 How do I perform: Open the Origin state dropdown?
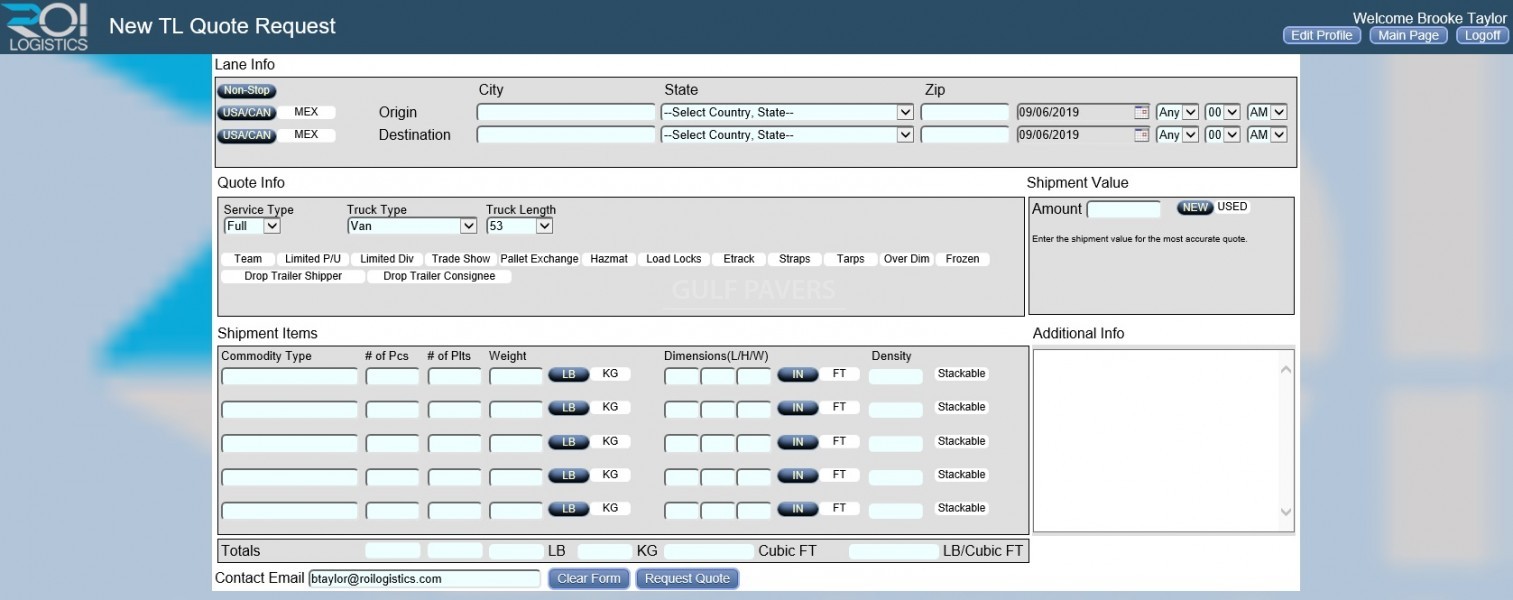(787, 112)
